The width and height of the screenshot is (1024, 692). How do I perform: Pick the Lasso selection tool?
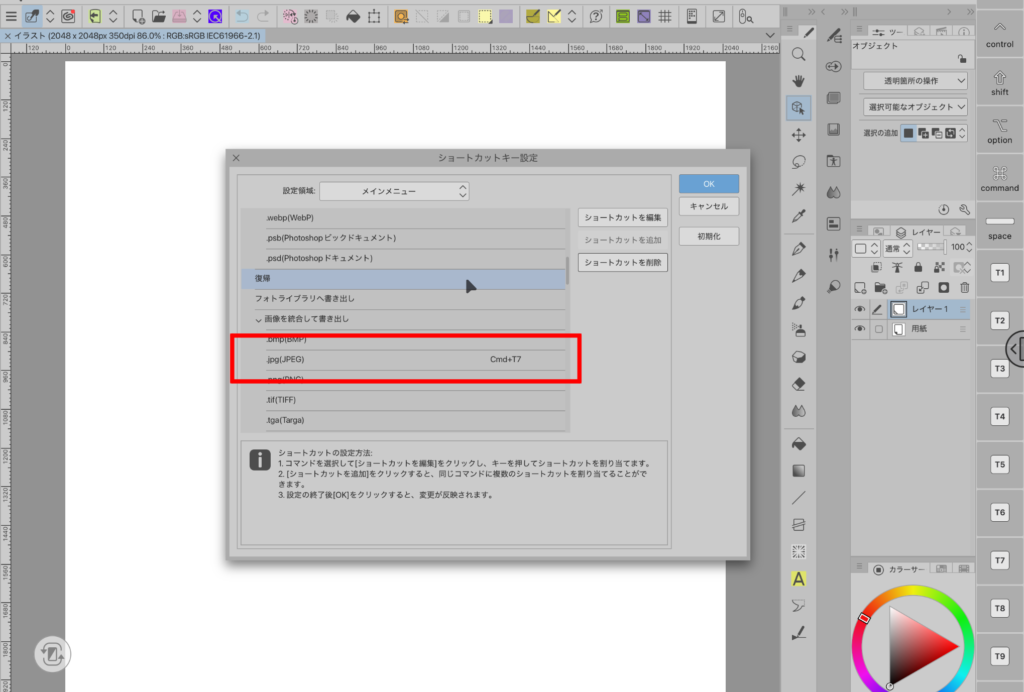[x=799, y=162]
